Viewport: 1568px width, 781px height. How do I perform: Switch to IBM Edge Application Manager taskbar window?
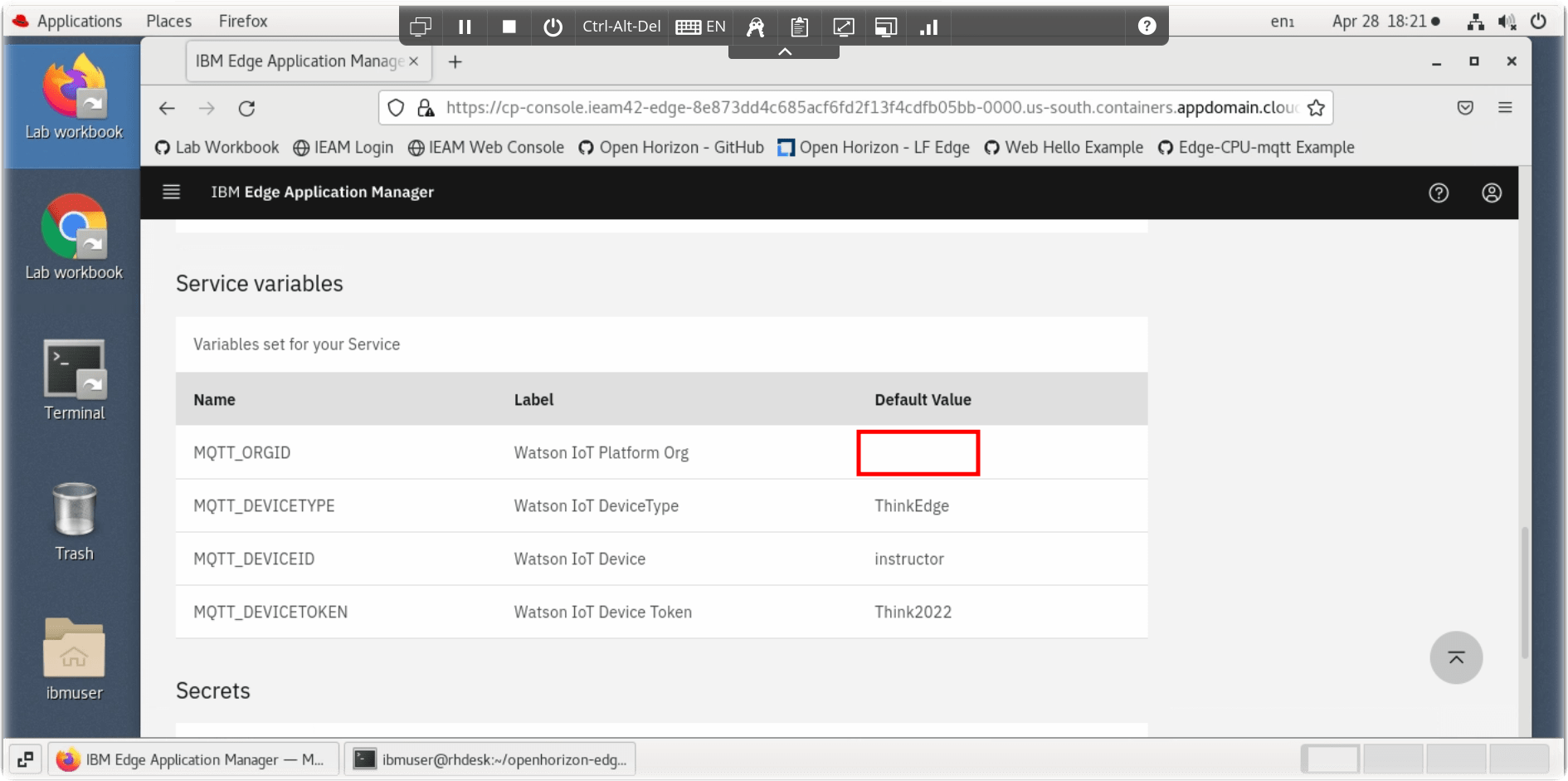coord(193,759)
